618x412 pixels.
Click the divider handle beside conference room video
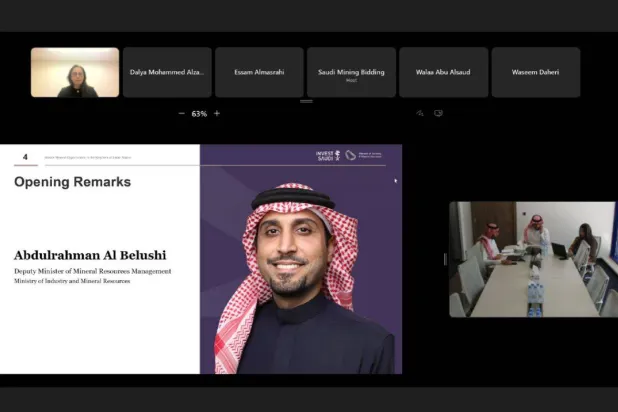pos(445,259)
